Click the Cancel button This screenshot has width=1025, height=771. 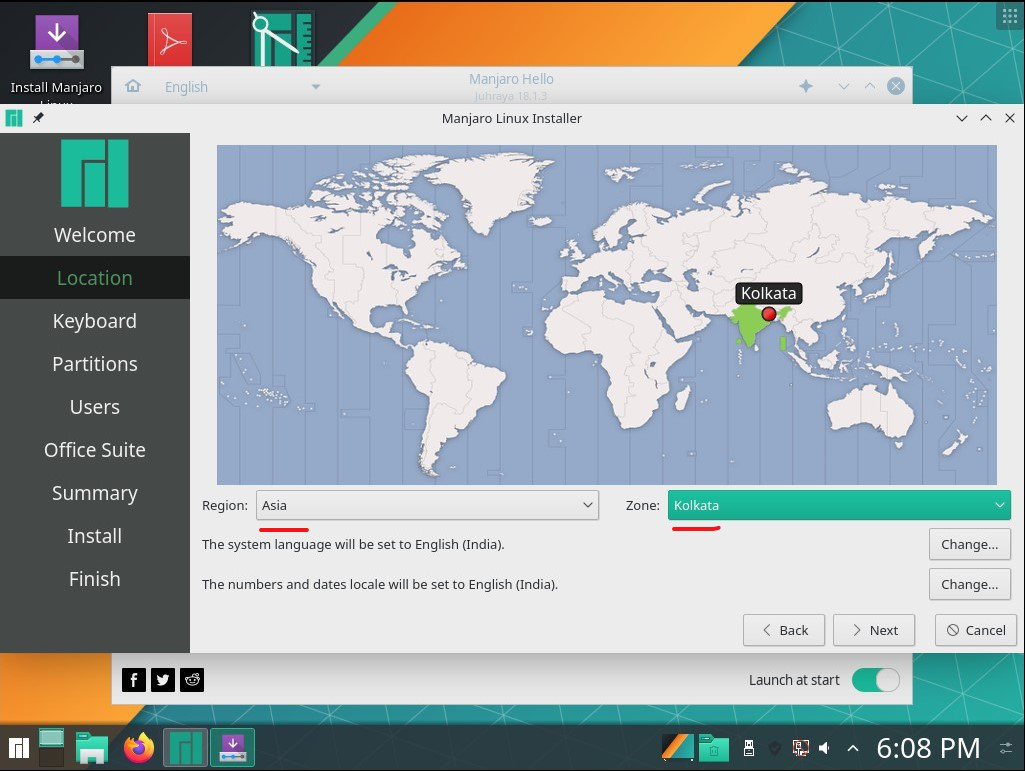pyautogui.click(x=976, y=630)
